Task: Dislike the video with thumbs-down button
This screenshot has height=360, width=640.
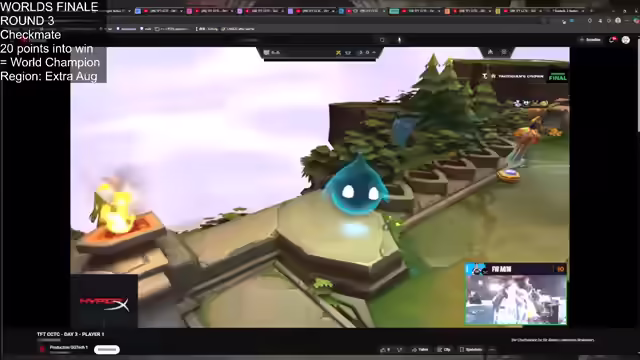Action: (x=400, y=350)
